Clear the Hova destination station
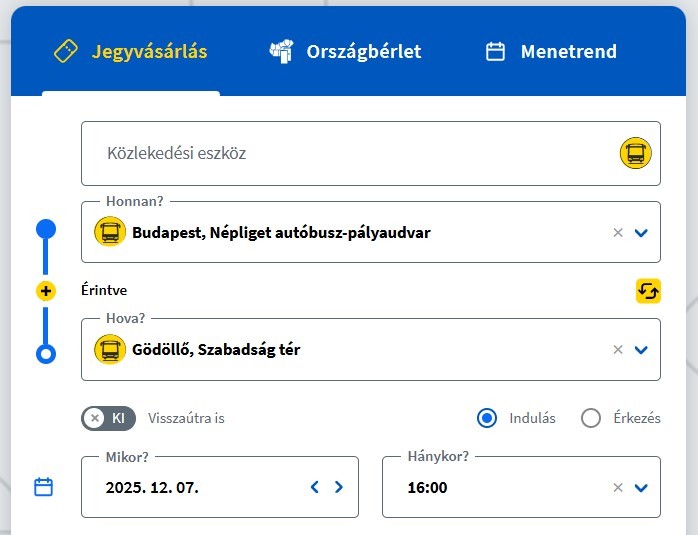This screenshot has height=535, width=698. tap(618, 349)
